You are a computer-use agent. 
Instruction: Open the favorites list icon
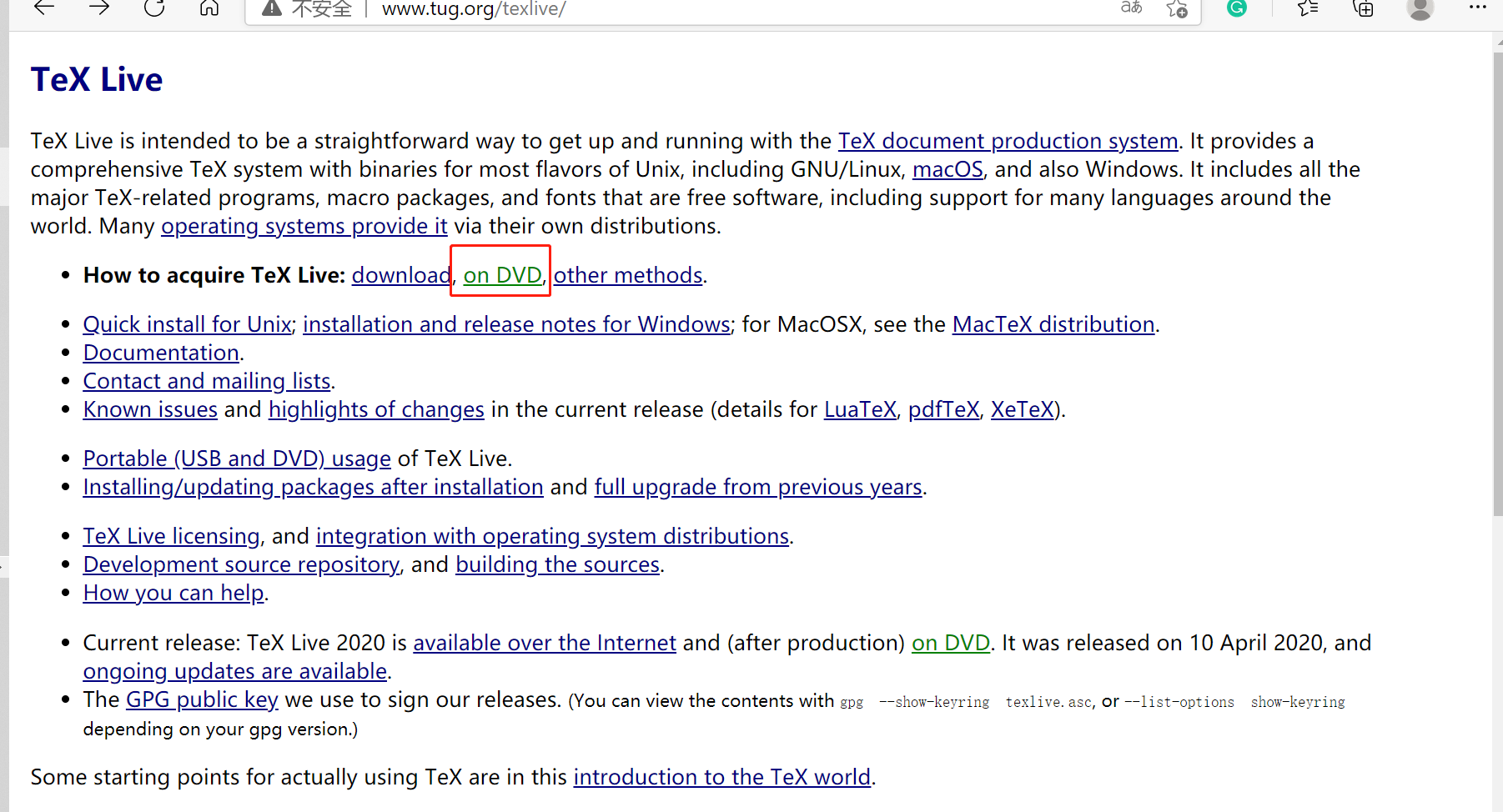(x=1308, y=8)
